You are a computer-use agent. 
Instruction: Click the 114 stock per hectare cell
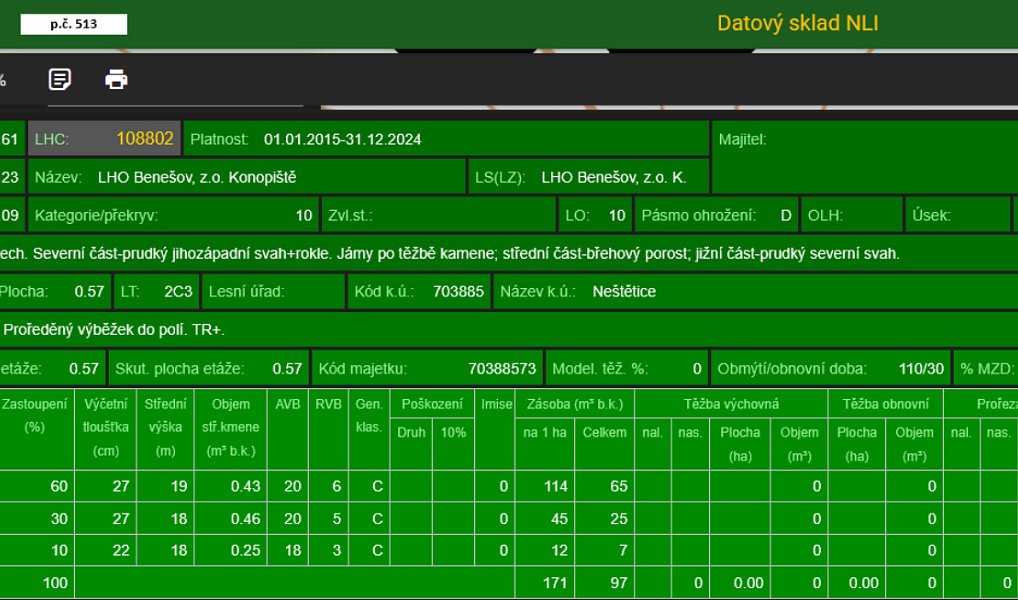click(545, 486)
